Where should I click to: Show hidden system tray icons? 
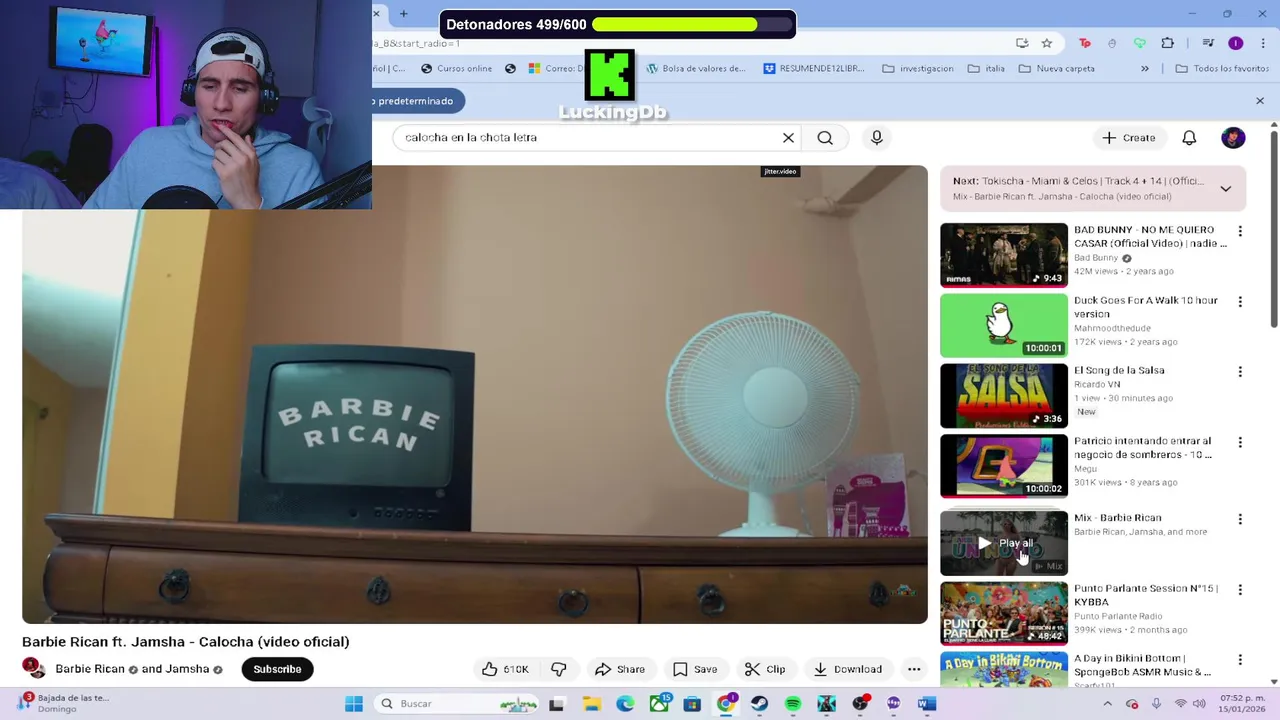coord(1108,704)
